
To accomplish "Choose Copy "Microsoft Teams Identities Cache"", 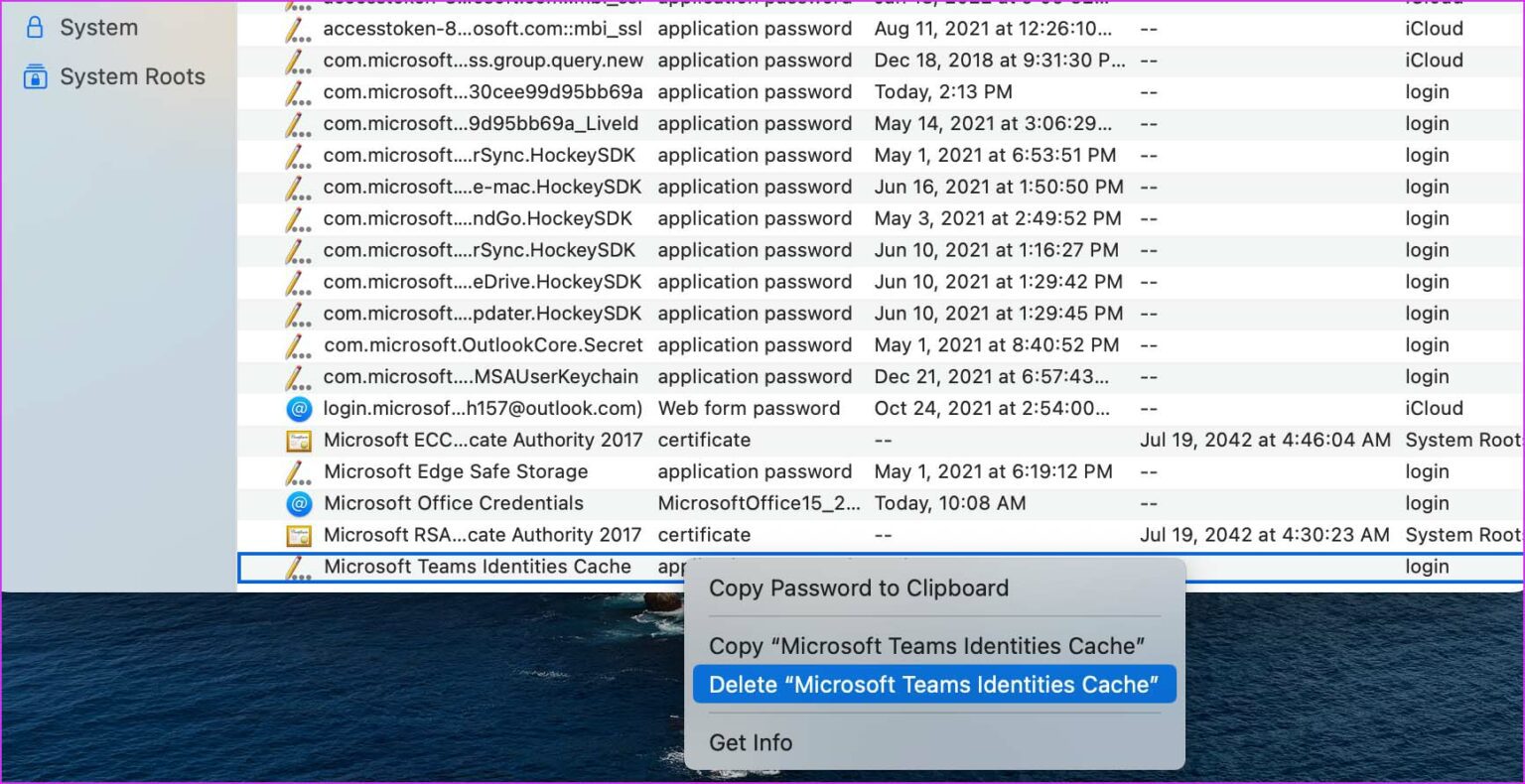I will [927, 645].
